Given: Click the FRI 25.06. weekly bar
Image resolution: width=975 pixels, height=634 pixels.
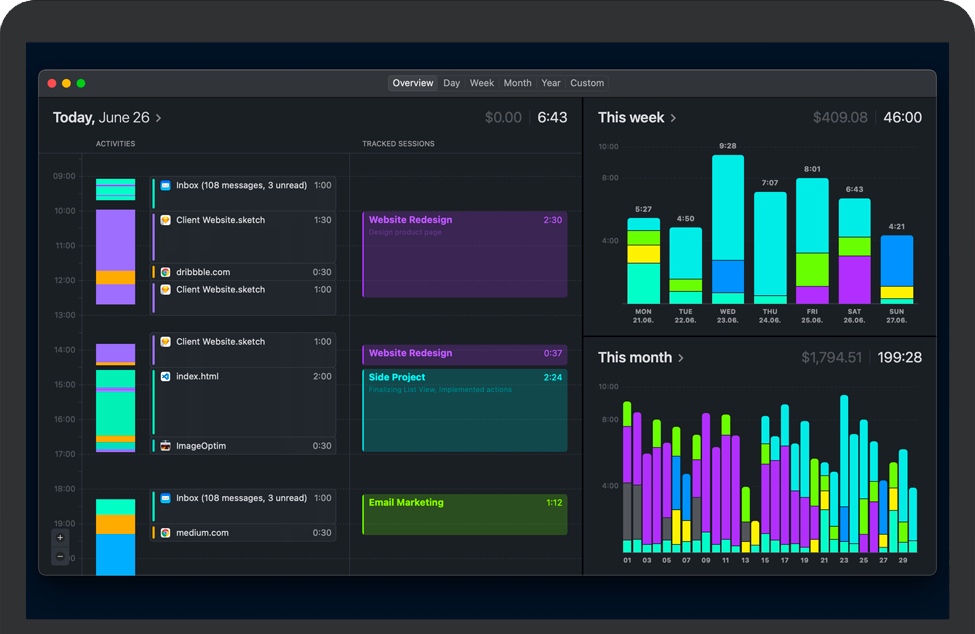Looking at the screenshot, I should 812,241.
